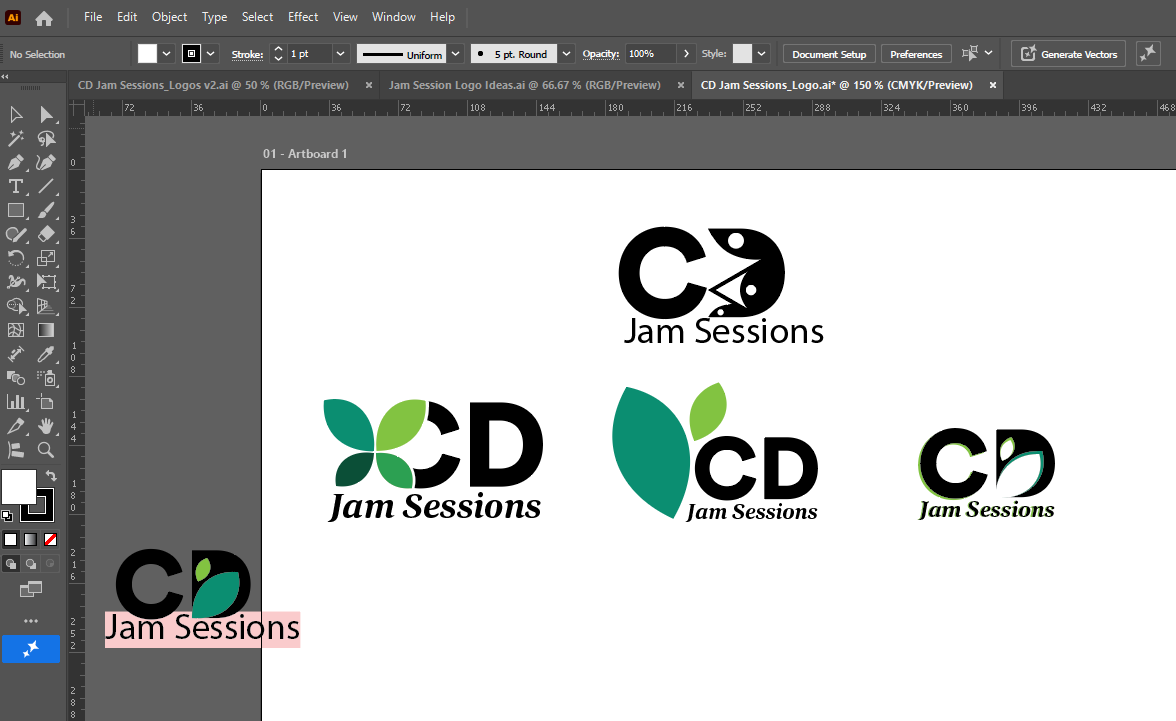Open the fill color dropdown arrow
1176x721 pixels.
pos(166,54)
